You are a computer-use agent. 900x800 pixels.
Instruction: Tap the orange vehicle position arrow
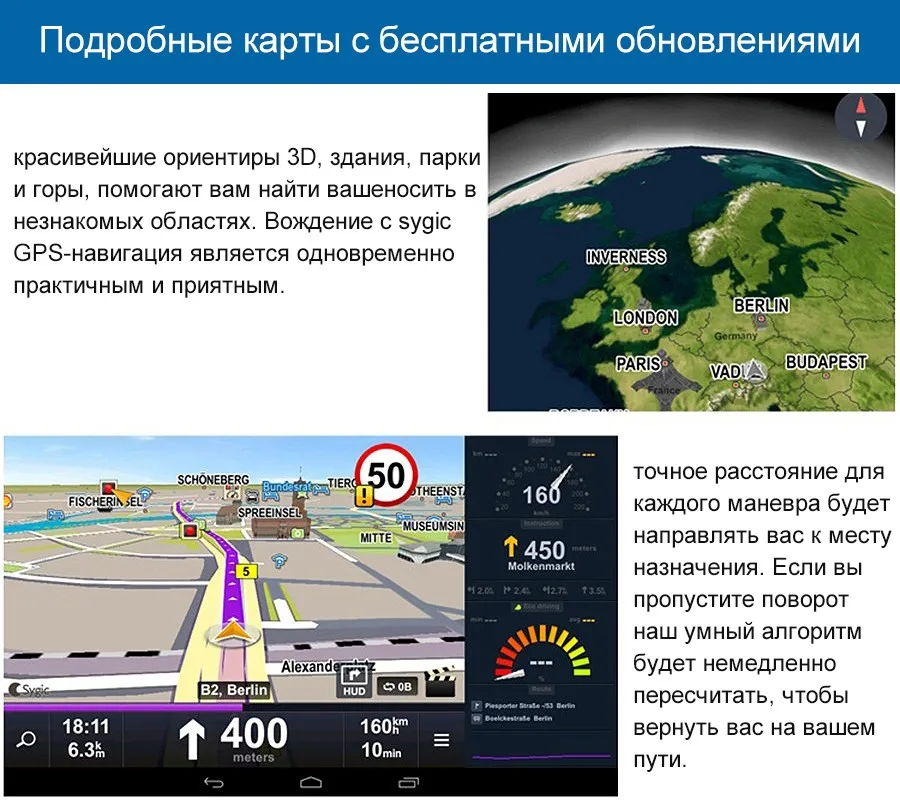[x=231, y=631]
